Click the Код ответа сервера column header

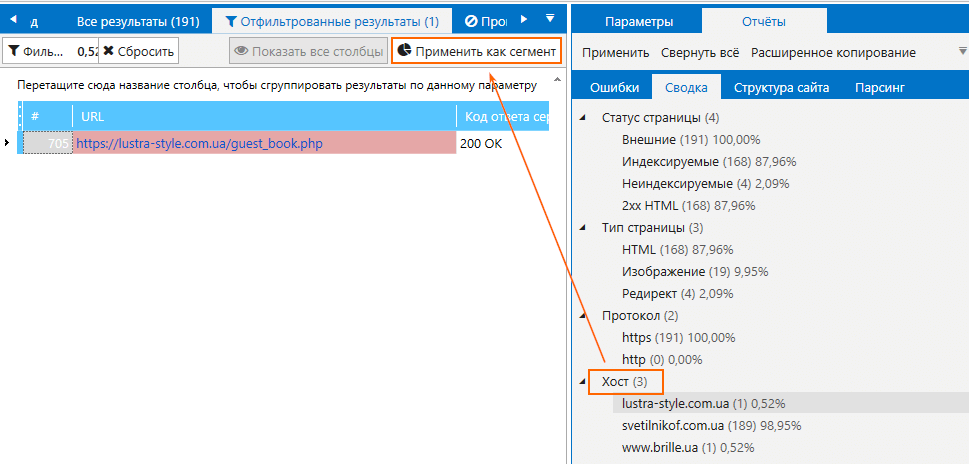[x=503, y=116]
